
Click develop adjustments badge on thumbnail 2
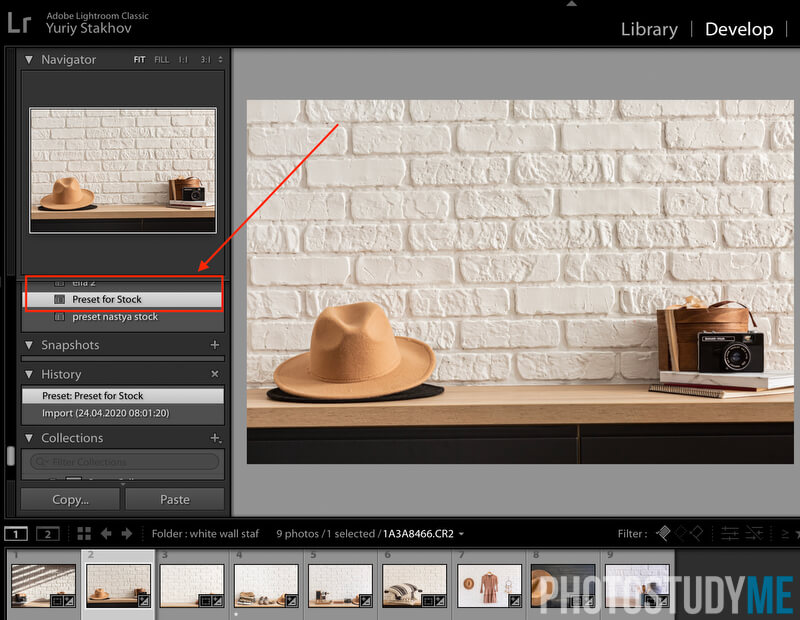(144, 601)
